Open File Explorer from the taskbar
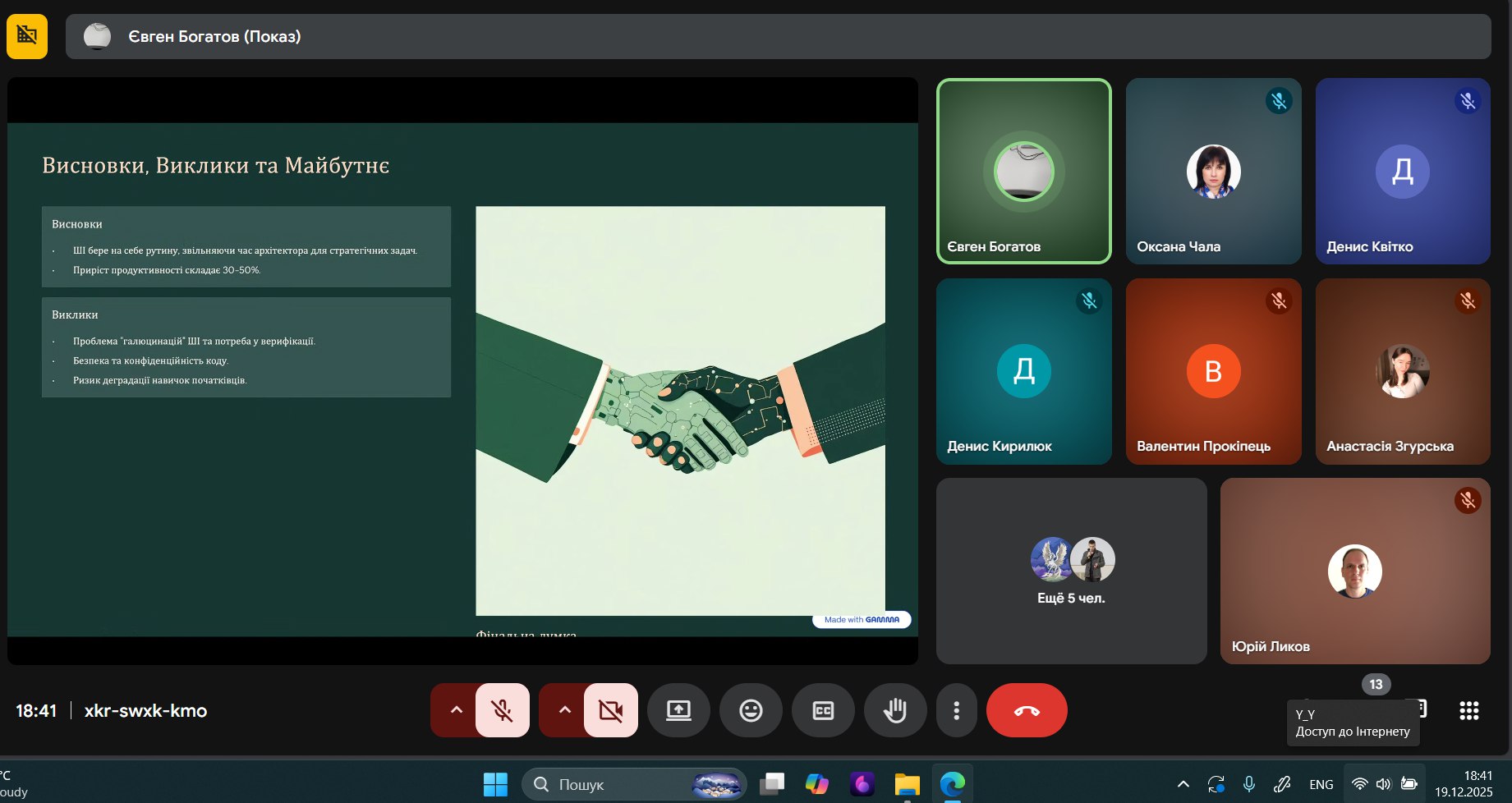Viewport: 1512px width, 803px height. 907,784
